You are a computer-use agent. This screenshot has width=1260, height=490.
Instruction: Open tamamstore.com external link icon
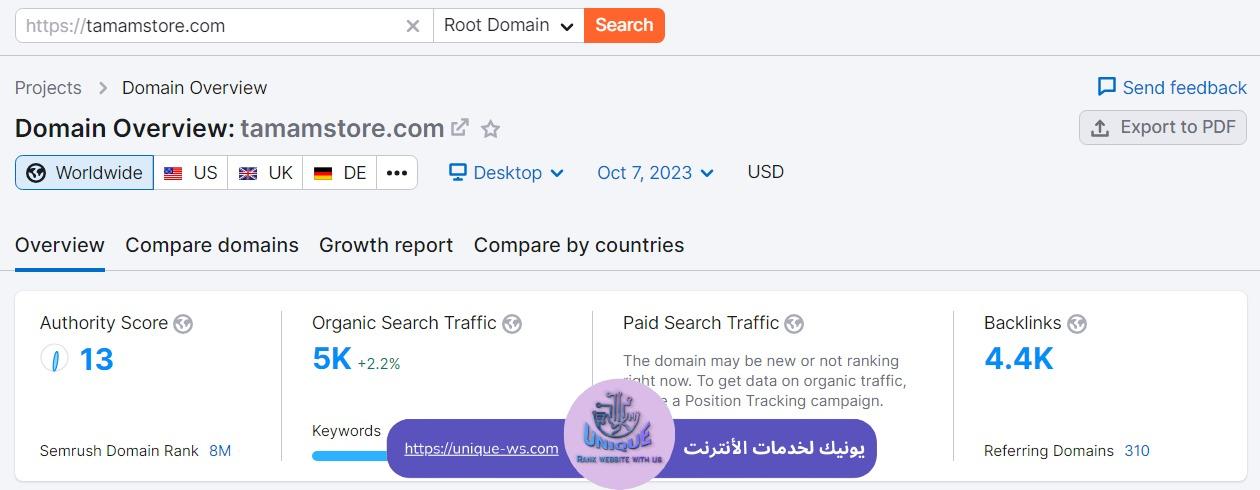460,128
